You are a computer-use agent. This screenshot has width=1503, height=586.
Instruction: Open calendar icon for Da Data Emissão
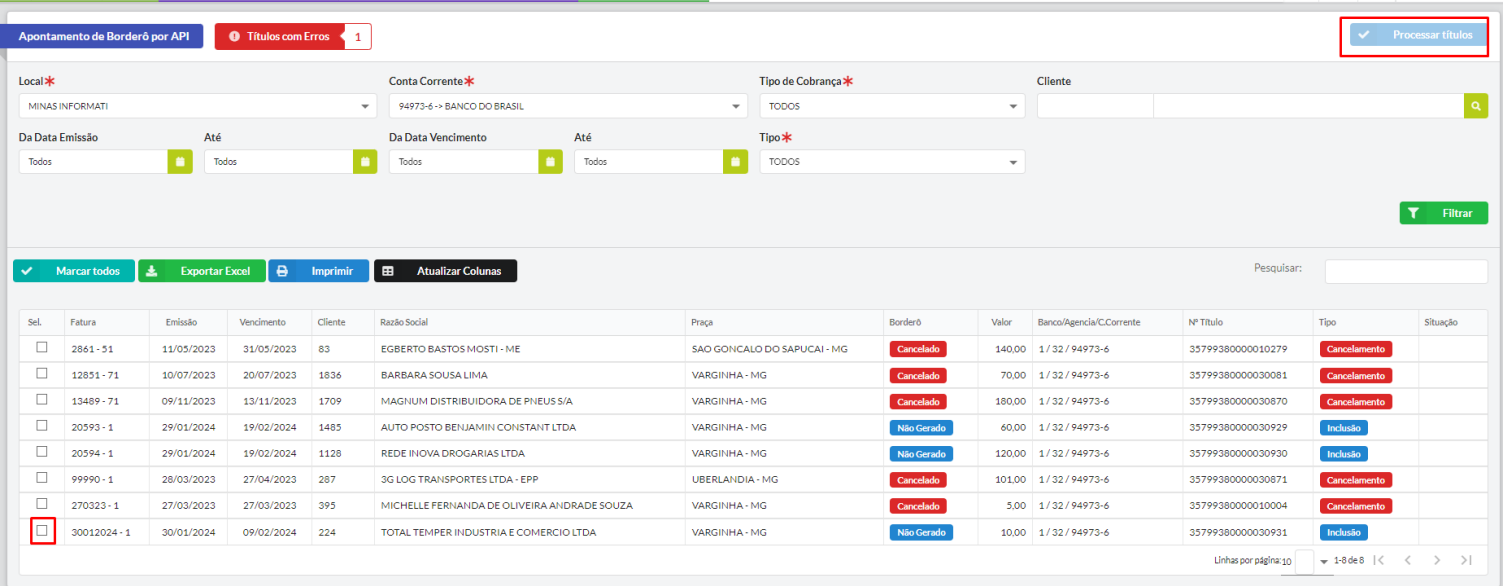click(180, 161)
